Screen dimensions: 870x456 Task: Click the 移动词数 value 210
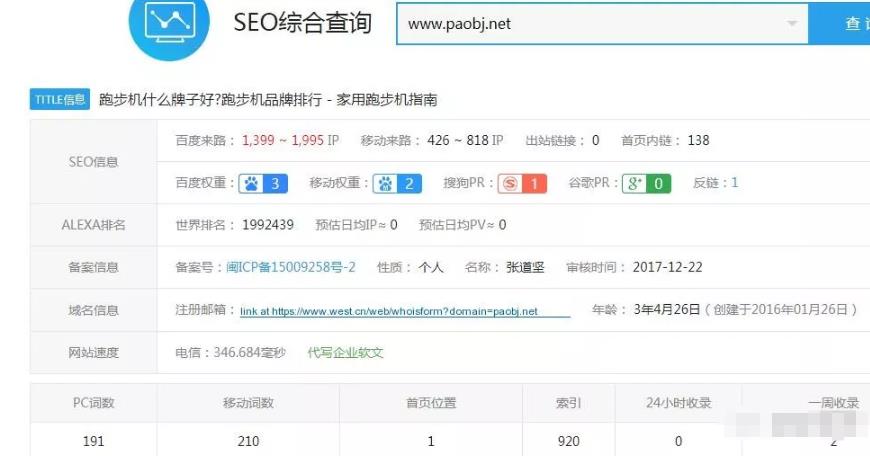248,442
